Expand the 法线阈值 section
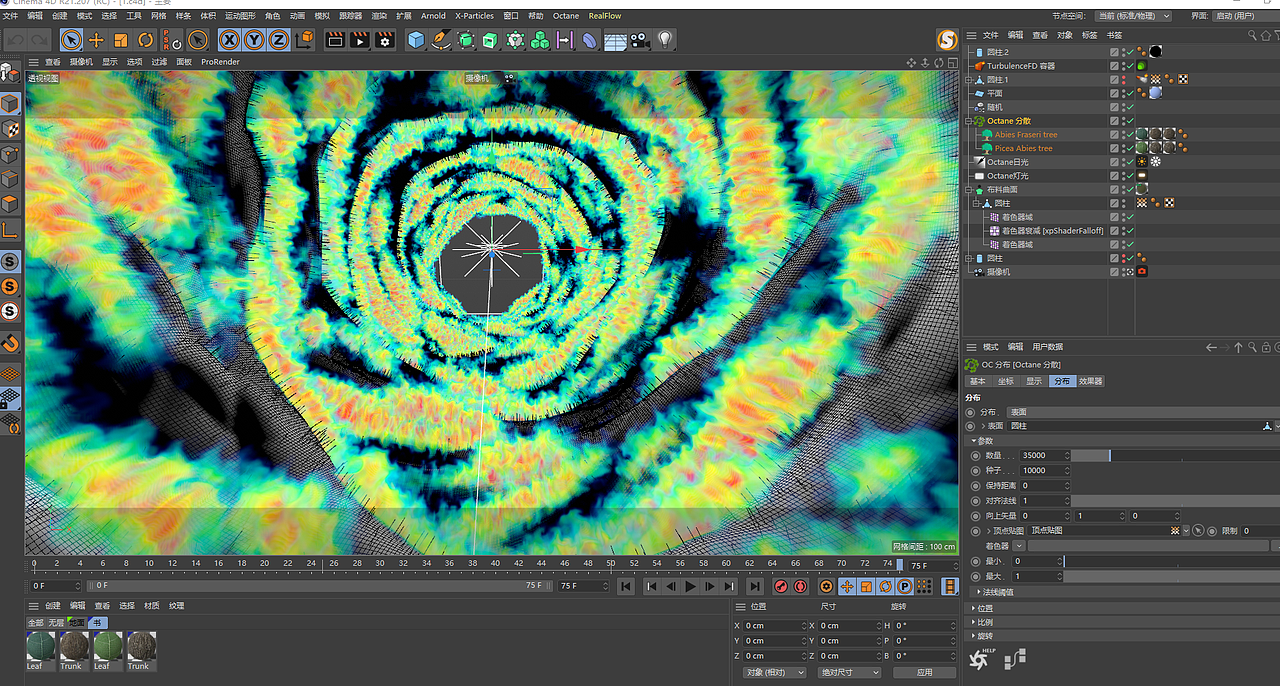Viewport: 1280px width, 686px height. 979,592
